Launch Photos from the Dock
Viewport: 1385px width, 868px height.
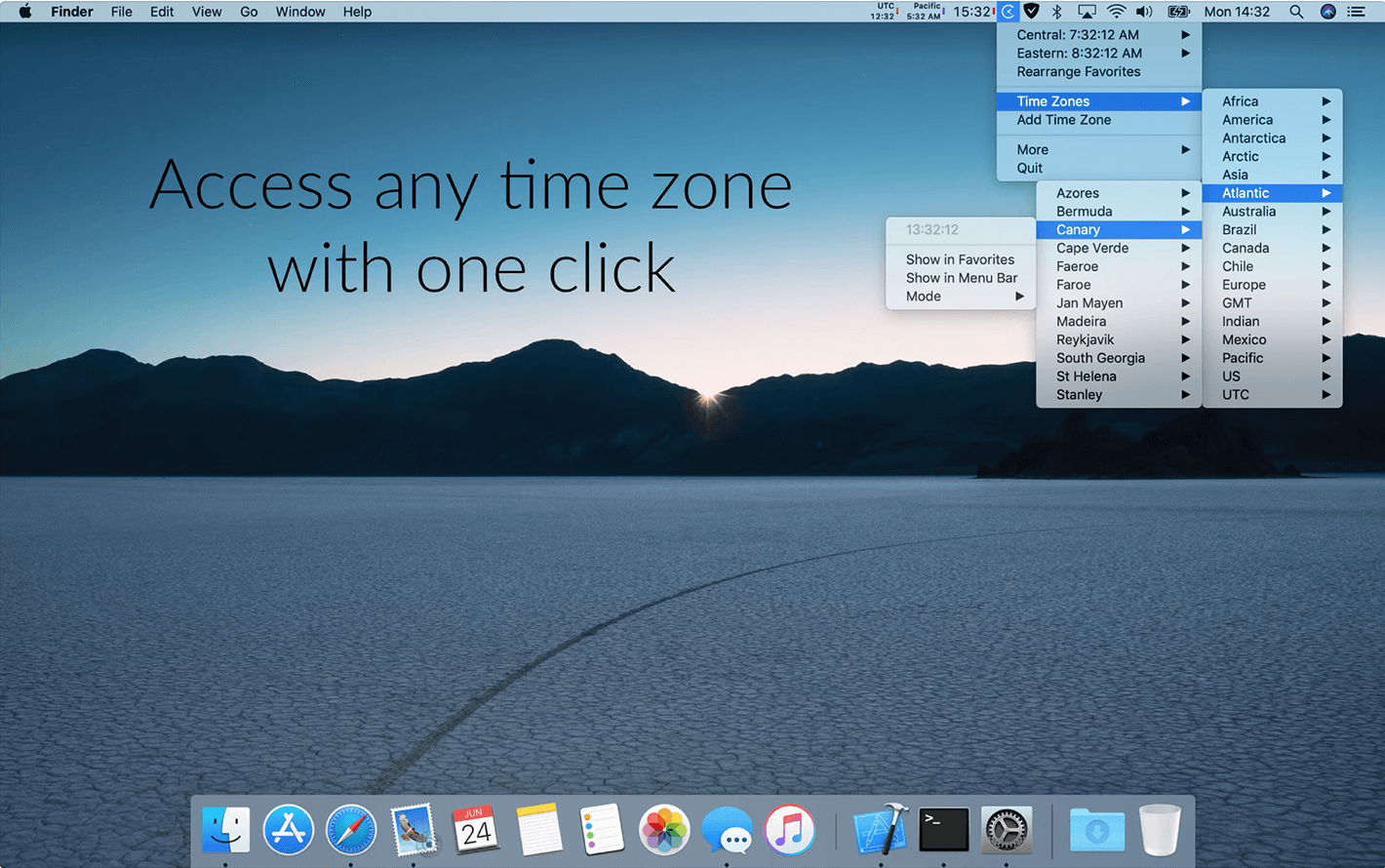(x=664, y=830)
